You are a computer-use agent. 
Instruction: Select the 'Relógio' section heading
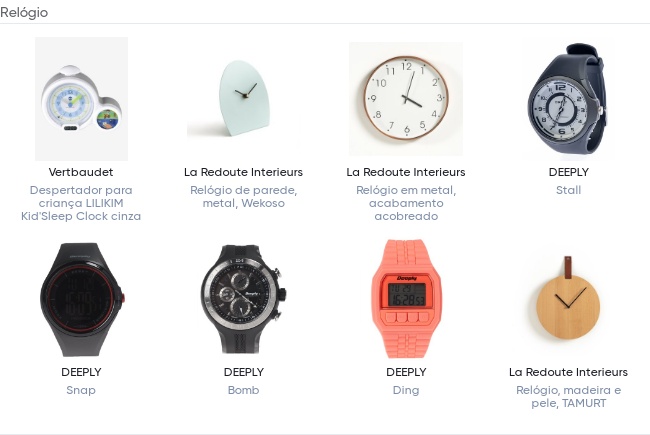(x=24, y=12)
